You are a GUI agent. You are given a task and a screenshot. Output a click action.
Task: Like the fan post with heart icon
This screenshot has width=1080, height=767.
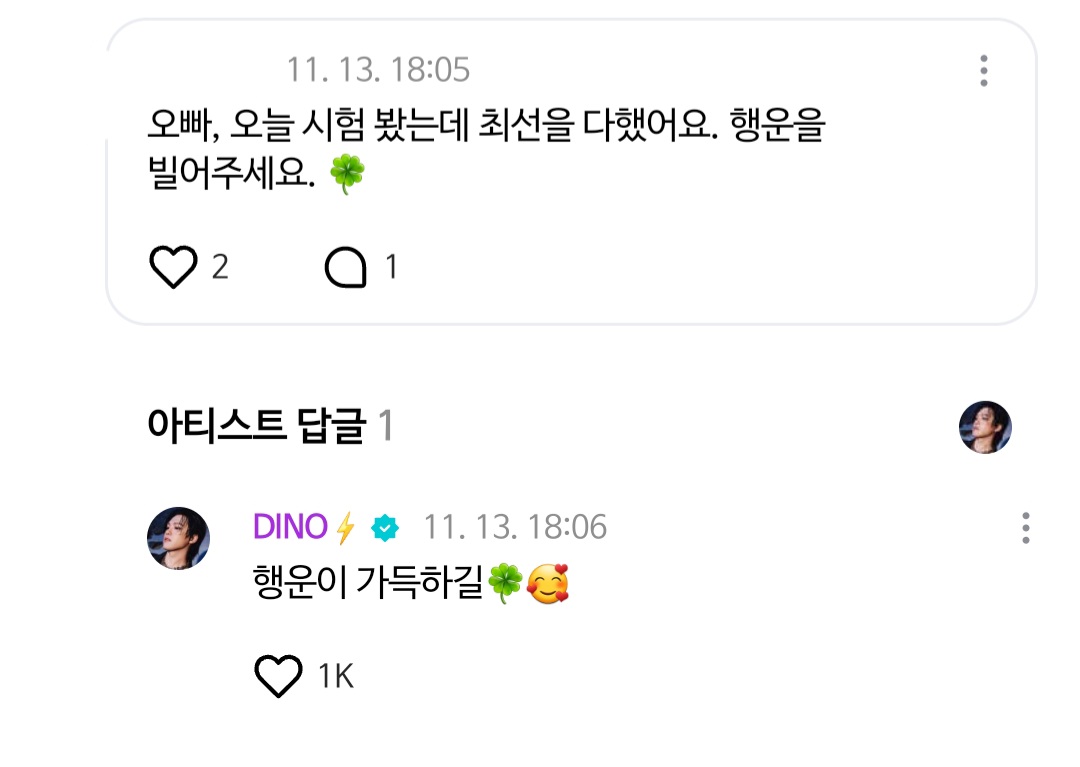pyautogui.click(x=173, y=268)
